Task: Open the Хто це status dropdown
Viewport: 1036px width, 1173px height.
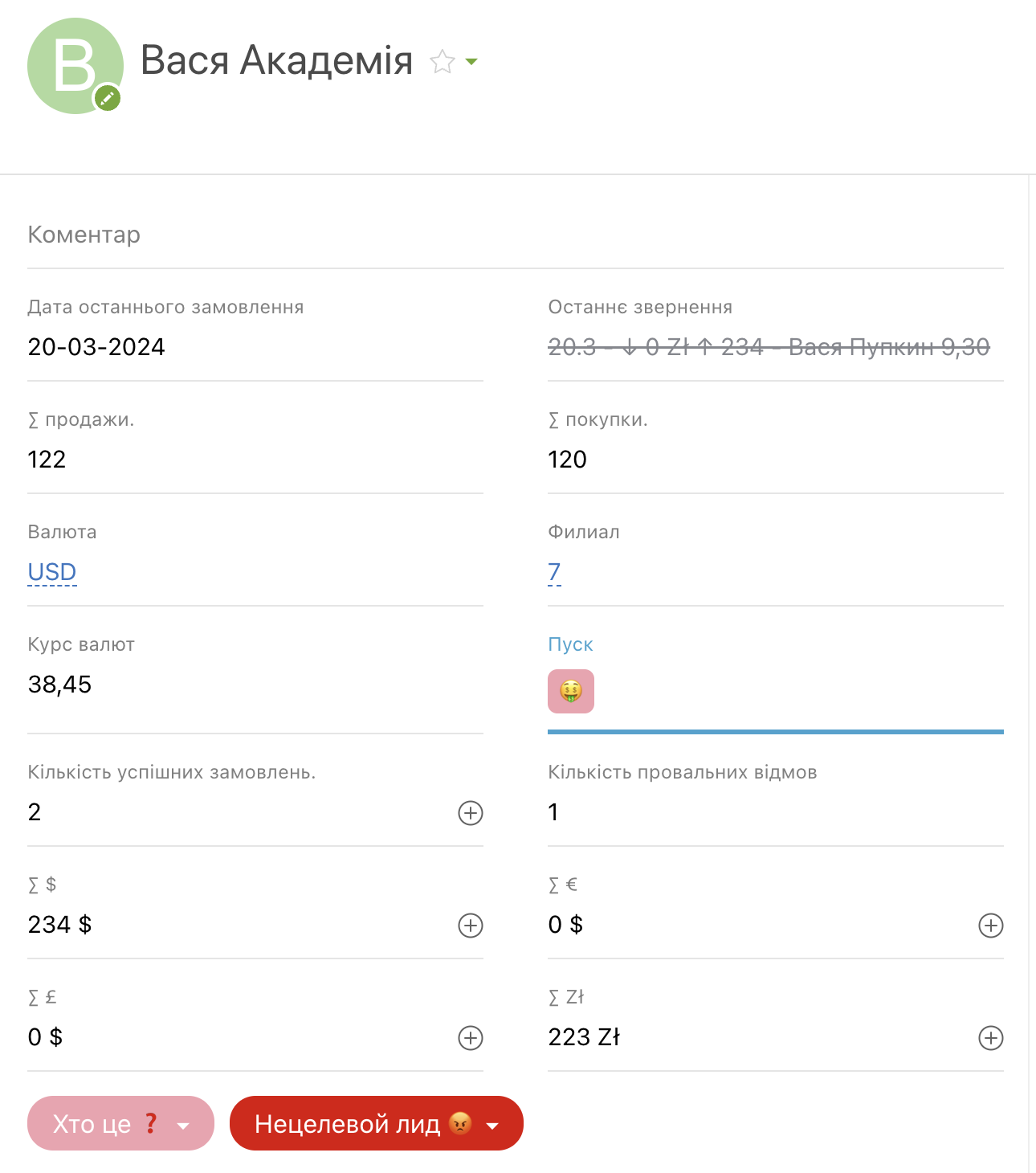Action: pyautogui.click(x=120, y=1123)
